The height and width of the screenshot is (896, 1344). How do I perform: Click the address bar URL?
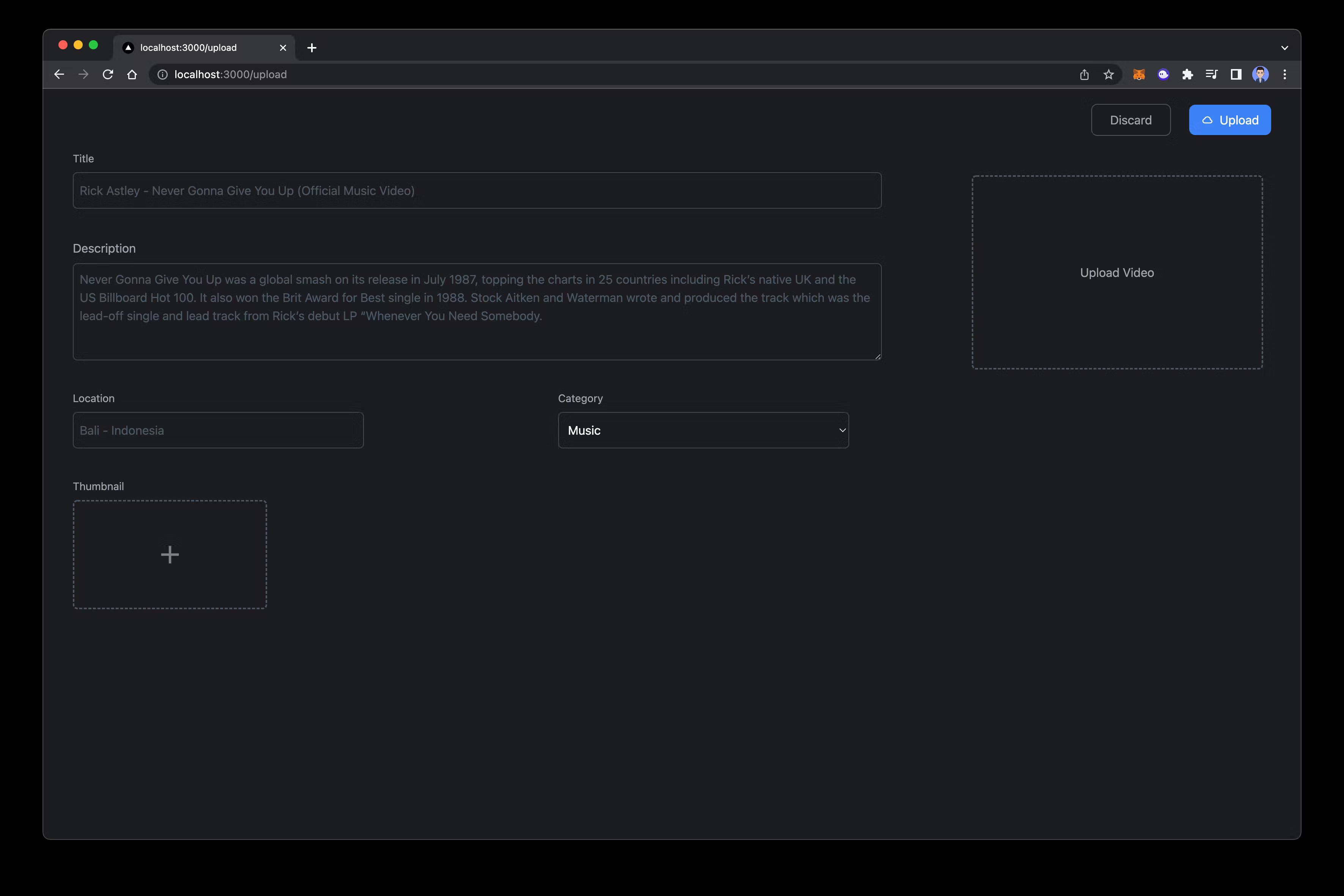(x=230, y=74)
